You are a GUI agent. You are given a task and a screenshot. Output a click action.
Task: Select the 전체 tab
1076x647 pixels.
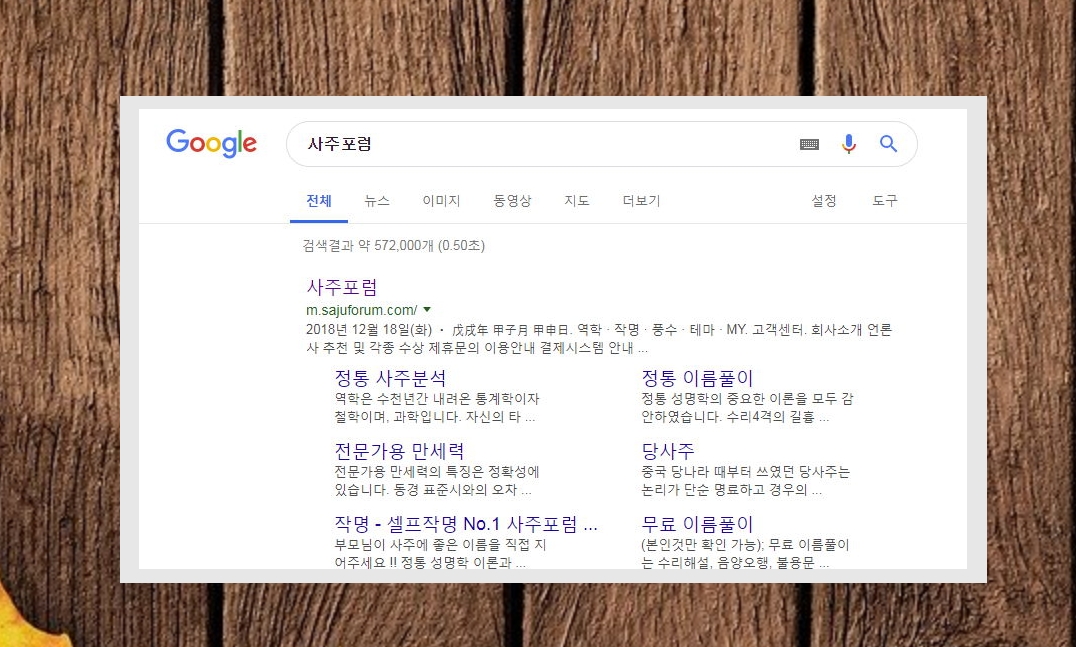coord(318,201)
